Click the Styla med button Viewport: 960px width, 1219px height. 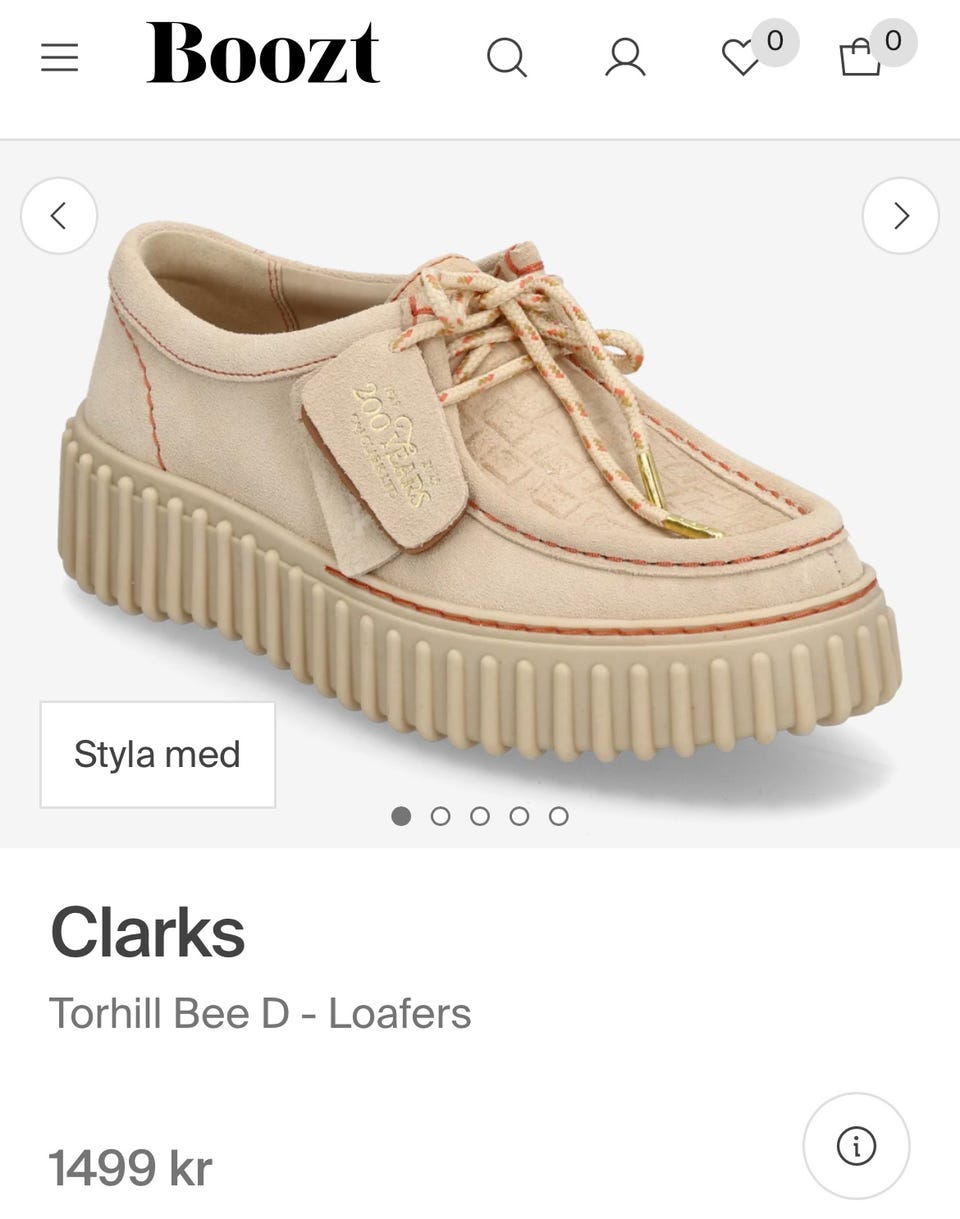157,754
